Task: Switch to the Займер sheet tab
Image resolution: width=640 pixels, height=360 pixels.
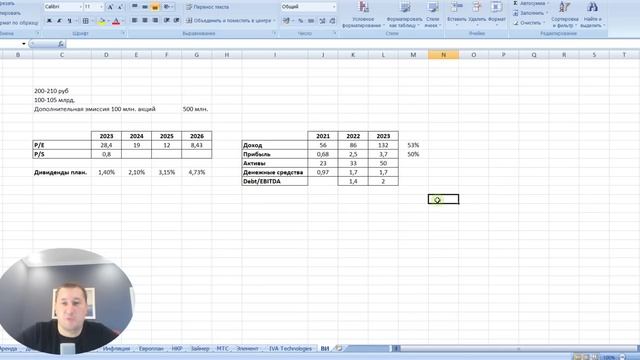Action: [x=200, y=349]
